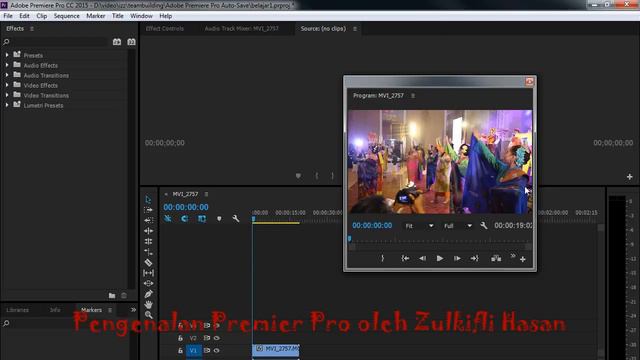Select the Ripple Edit tool
Viewport: 640px width, 360px height.
click(x=148, y=231)
